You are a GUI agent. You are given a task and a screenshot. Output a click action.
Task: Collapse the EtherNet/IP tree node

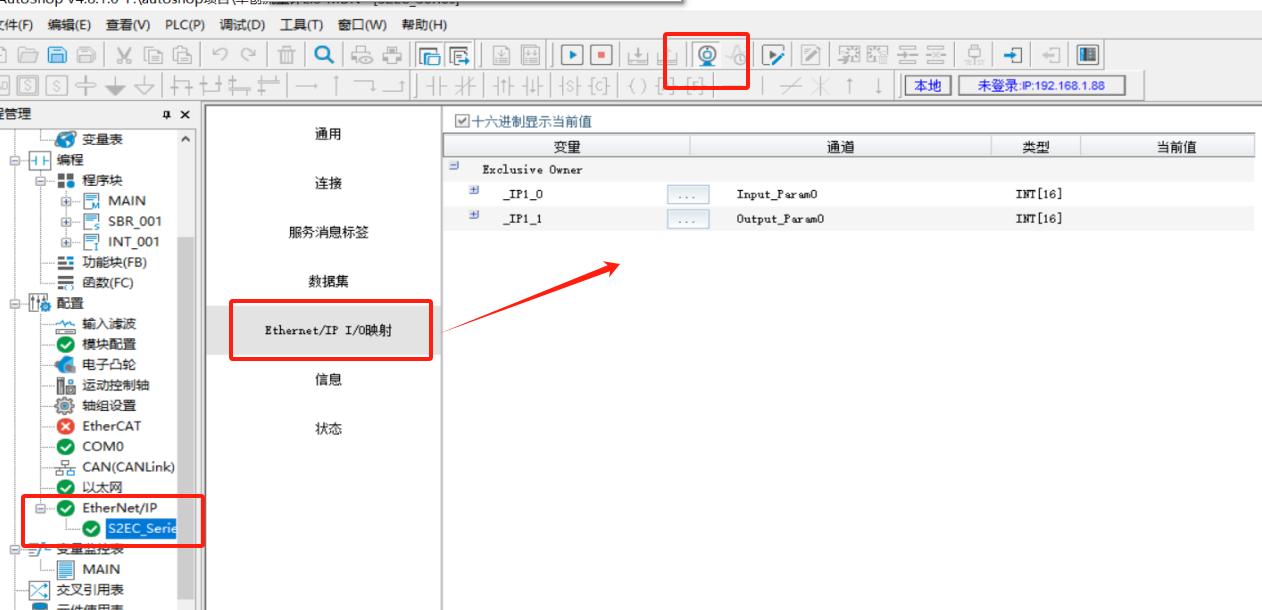pyautogui.click(x=41, y=508)
